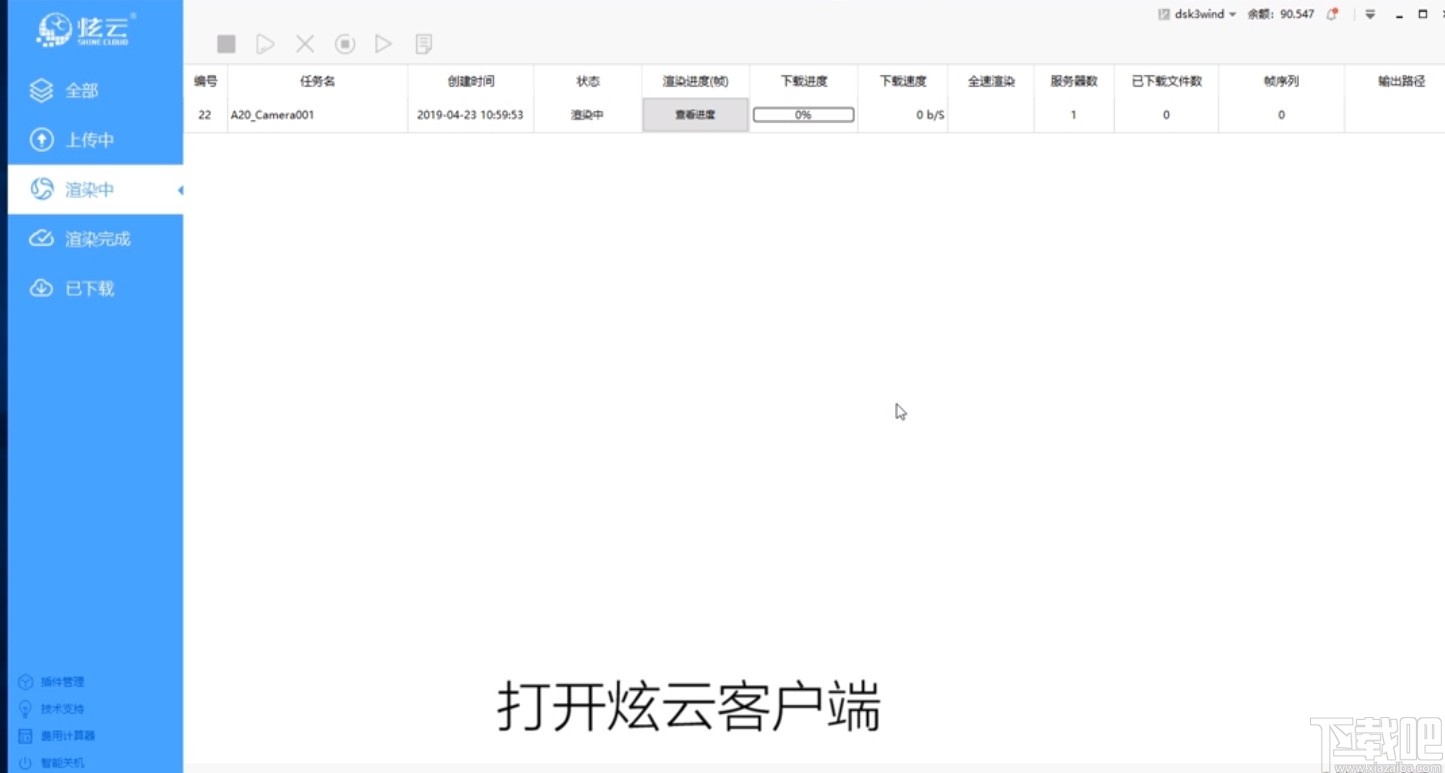Open the dsk3wind account dropdown
The height and width of the screenshot is (773, 1445).
(1199, 14)
